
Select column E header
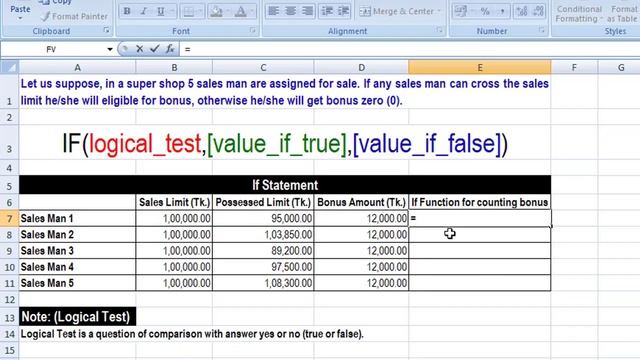(x=480, y=67)
